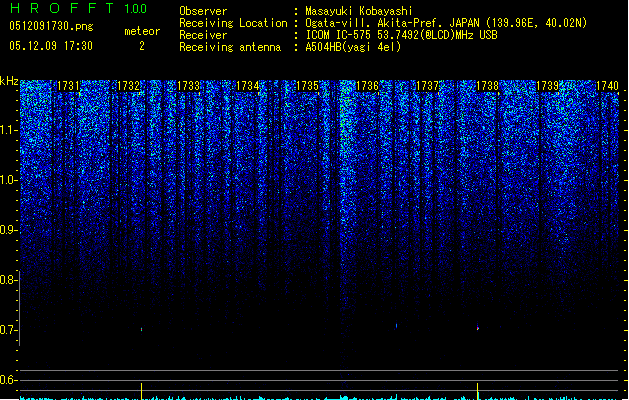The height and width of the screenshot is (400, 629).
Task: Click the HROFFT title text
Action: (62, 8)
